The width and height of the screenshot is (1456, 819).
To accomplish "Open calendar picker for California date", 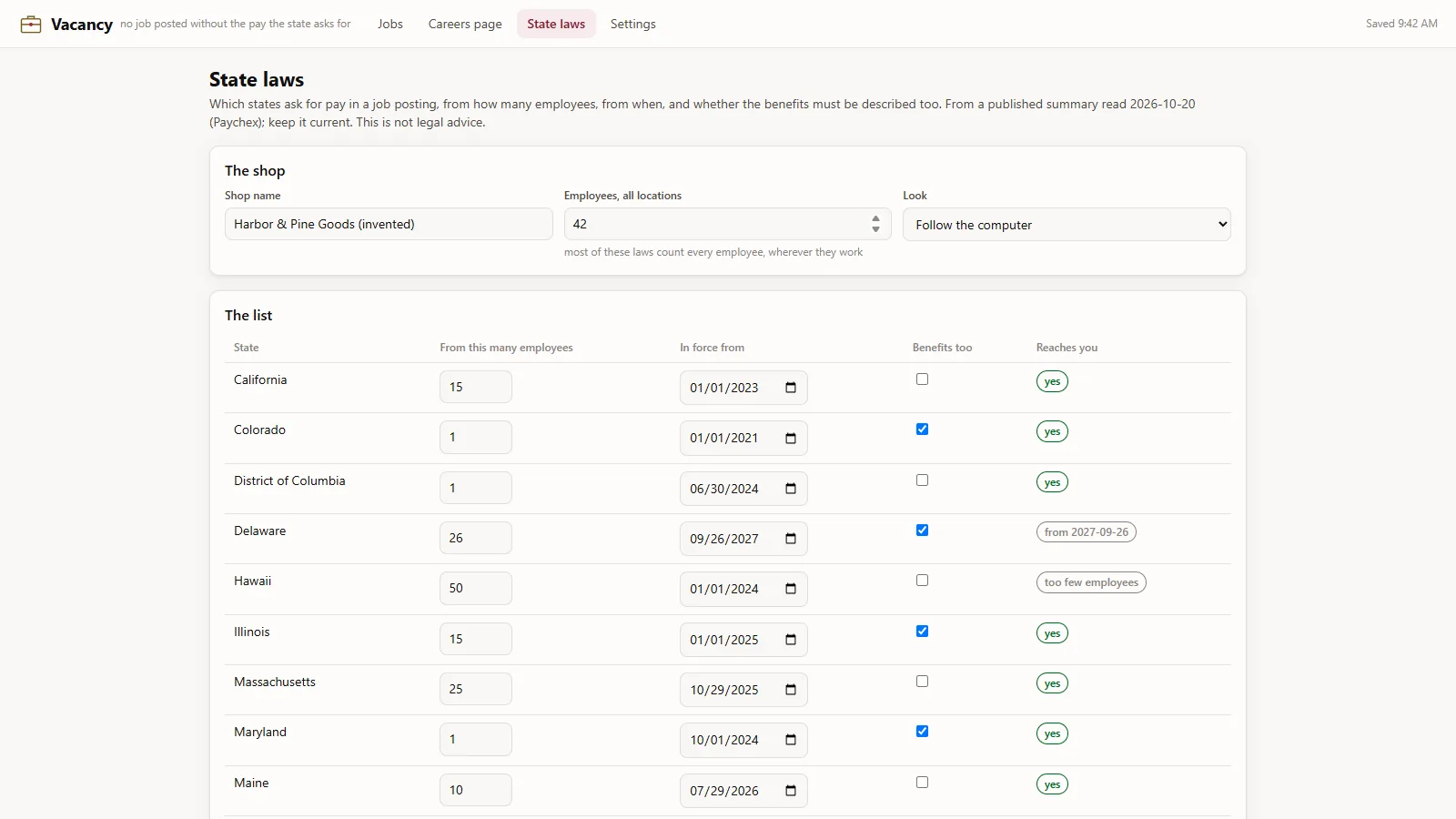I will pos(791,388).
